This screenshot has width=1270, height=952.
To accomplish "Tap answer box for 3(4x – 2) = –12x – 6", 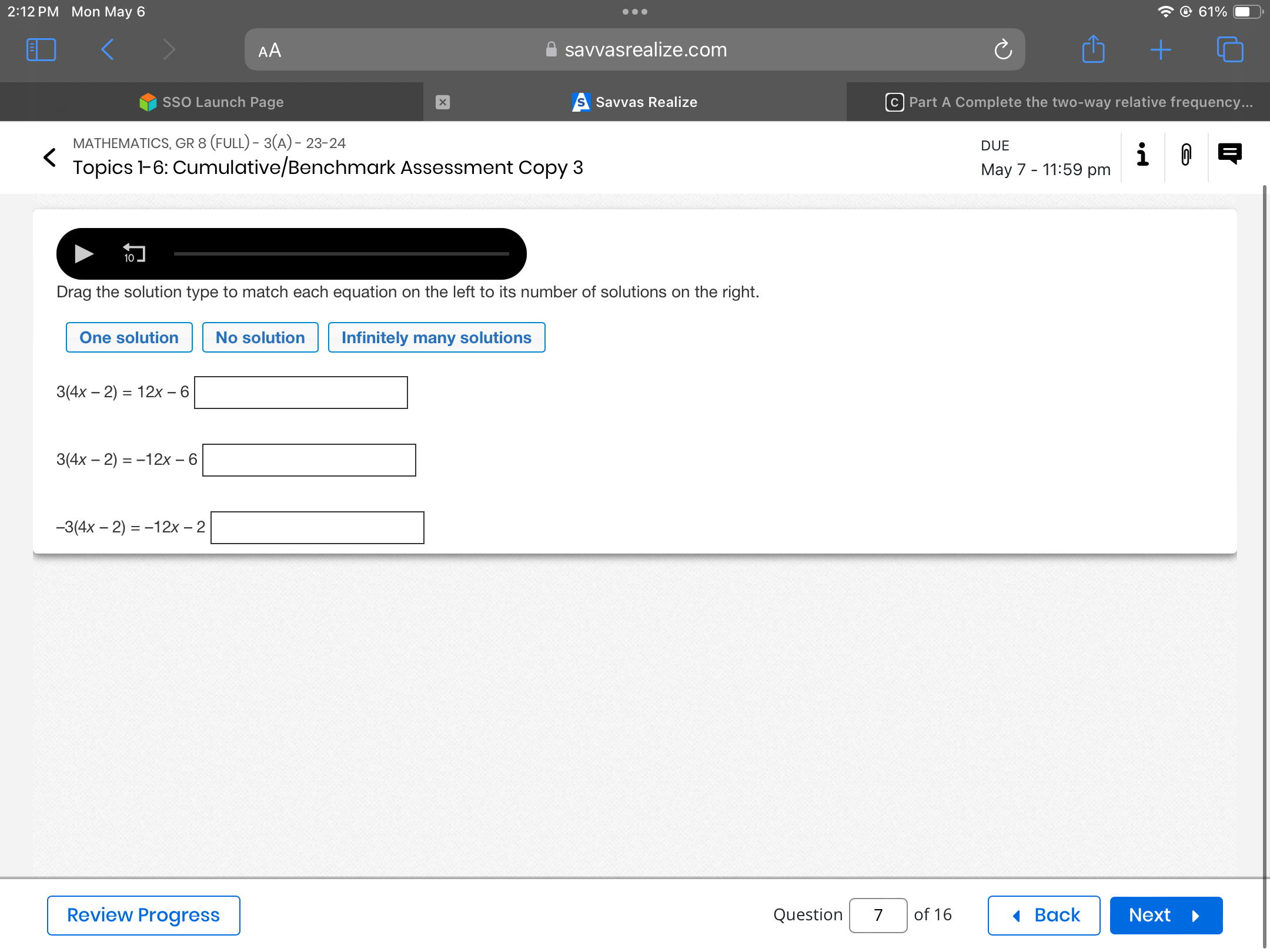I will click(309, 460).
